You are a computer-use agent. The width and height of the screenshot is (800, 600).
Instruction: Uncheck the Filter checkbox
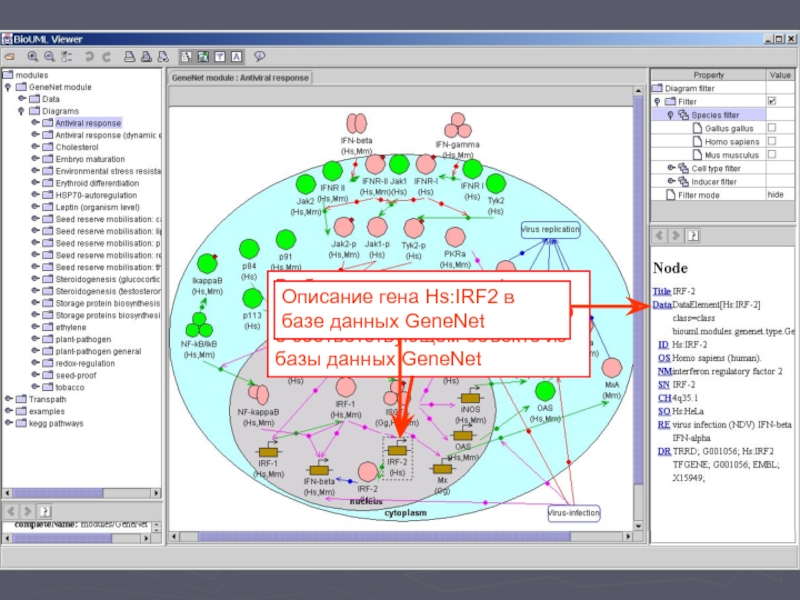point(771,102)
